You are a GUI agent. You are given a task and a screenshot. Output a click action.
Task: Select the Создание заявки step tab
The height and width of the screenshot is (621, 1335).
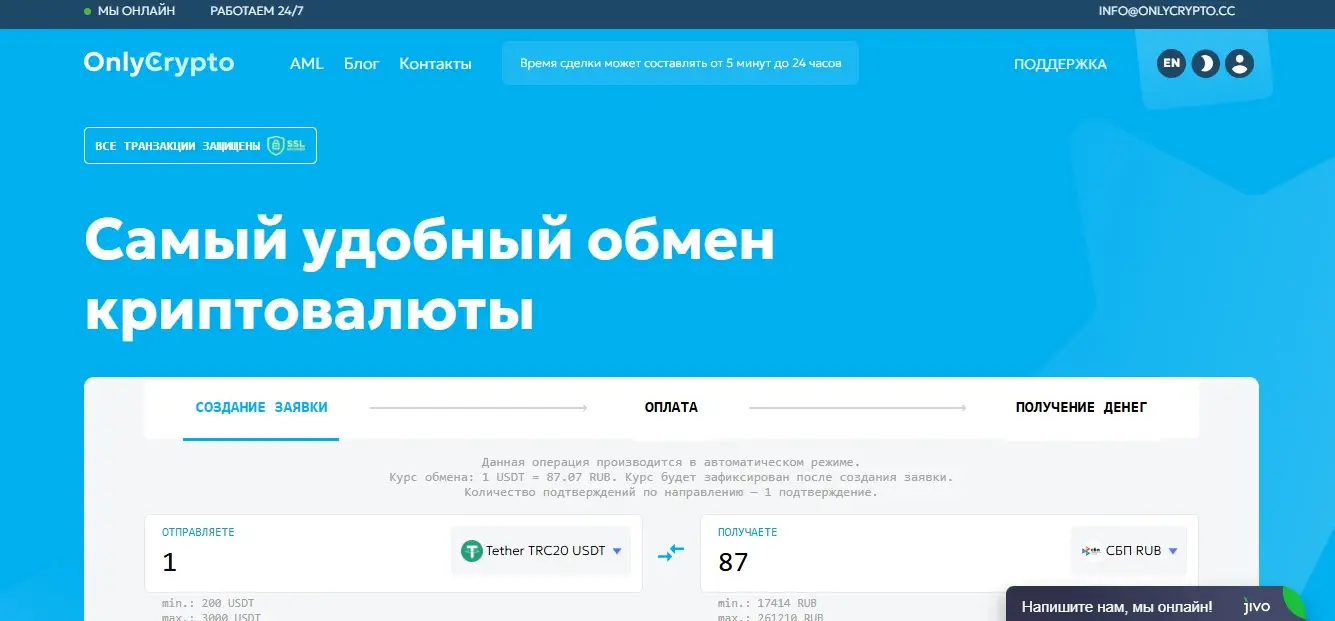point(261,408)
